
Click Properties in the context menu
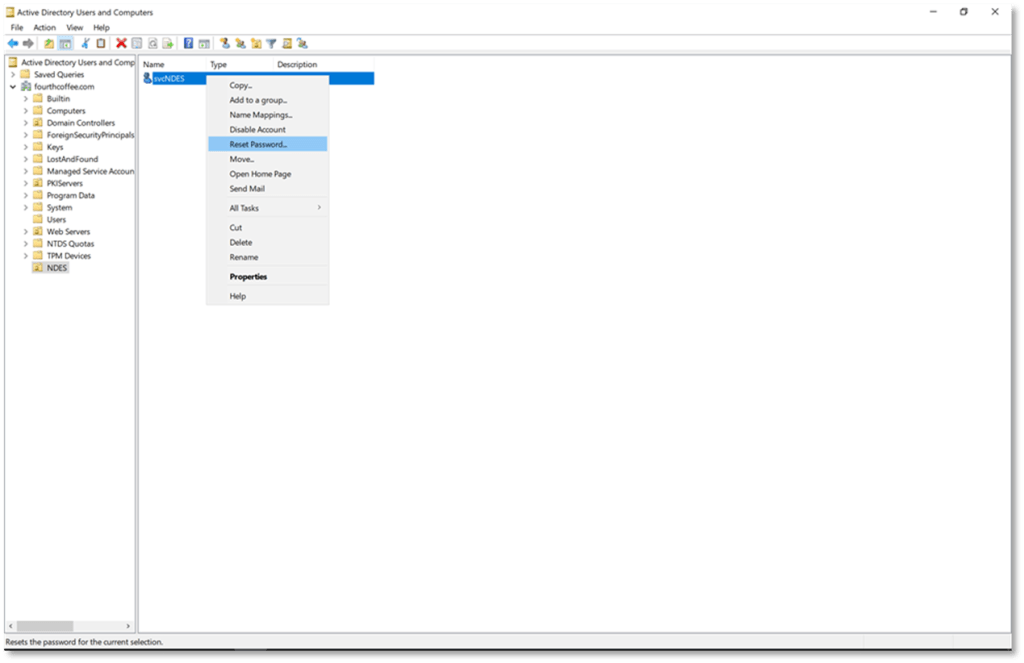[x=248, y=277]
